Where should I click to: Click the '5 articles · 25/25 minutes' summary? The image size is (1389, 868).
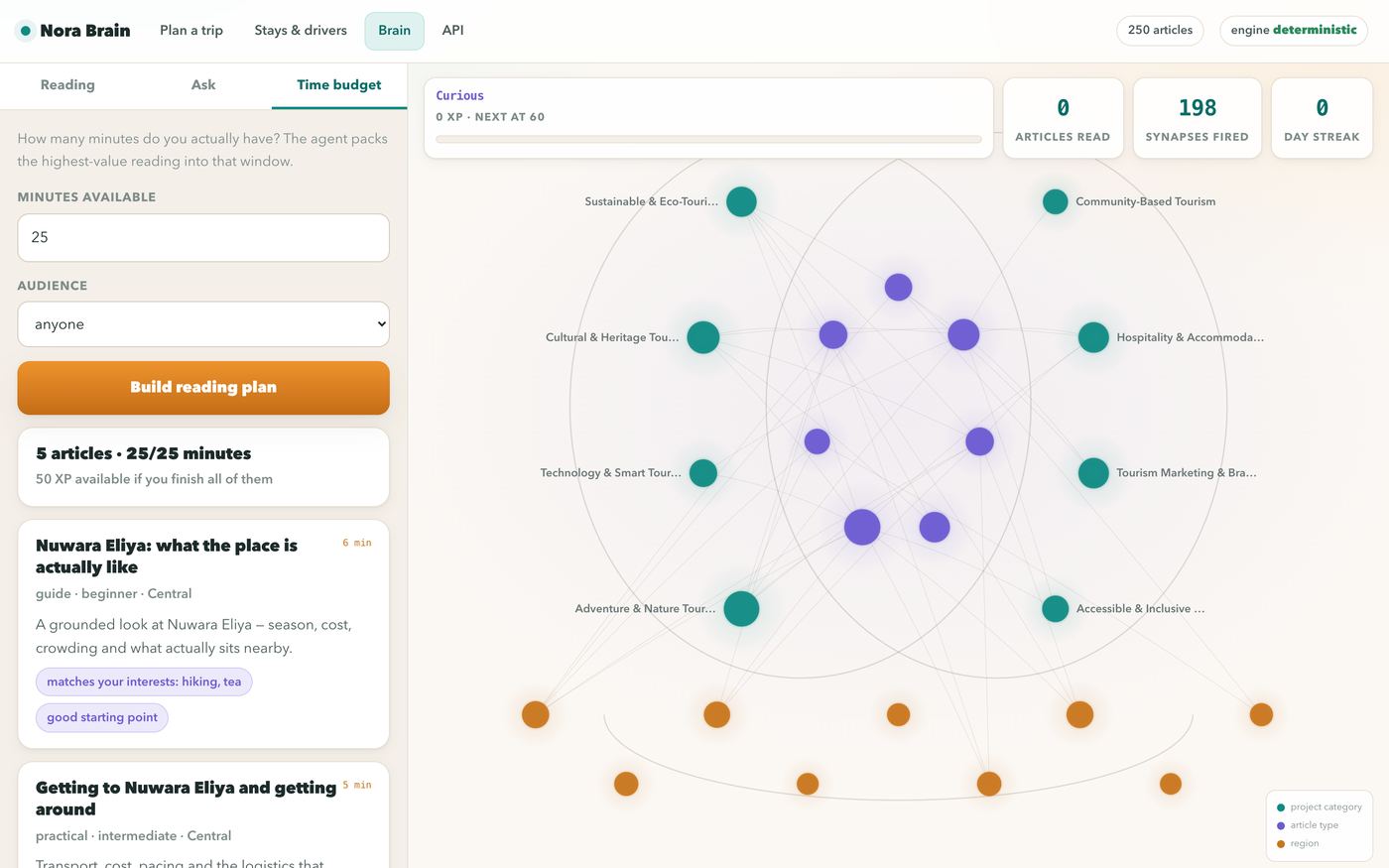coord(203,466)
